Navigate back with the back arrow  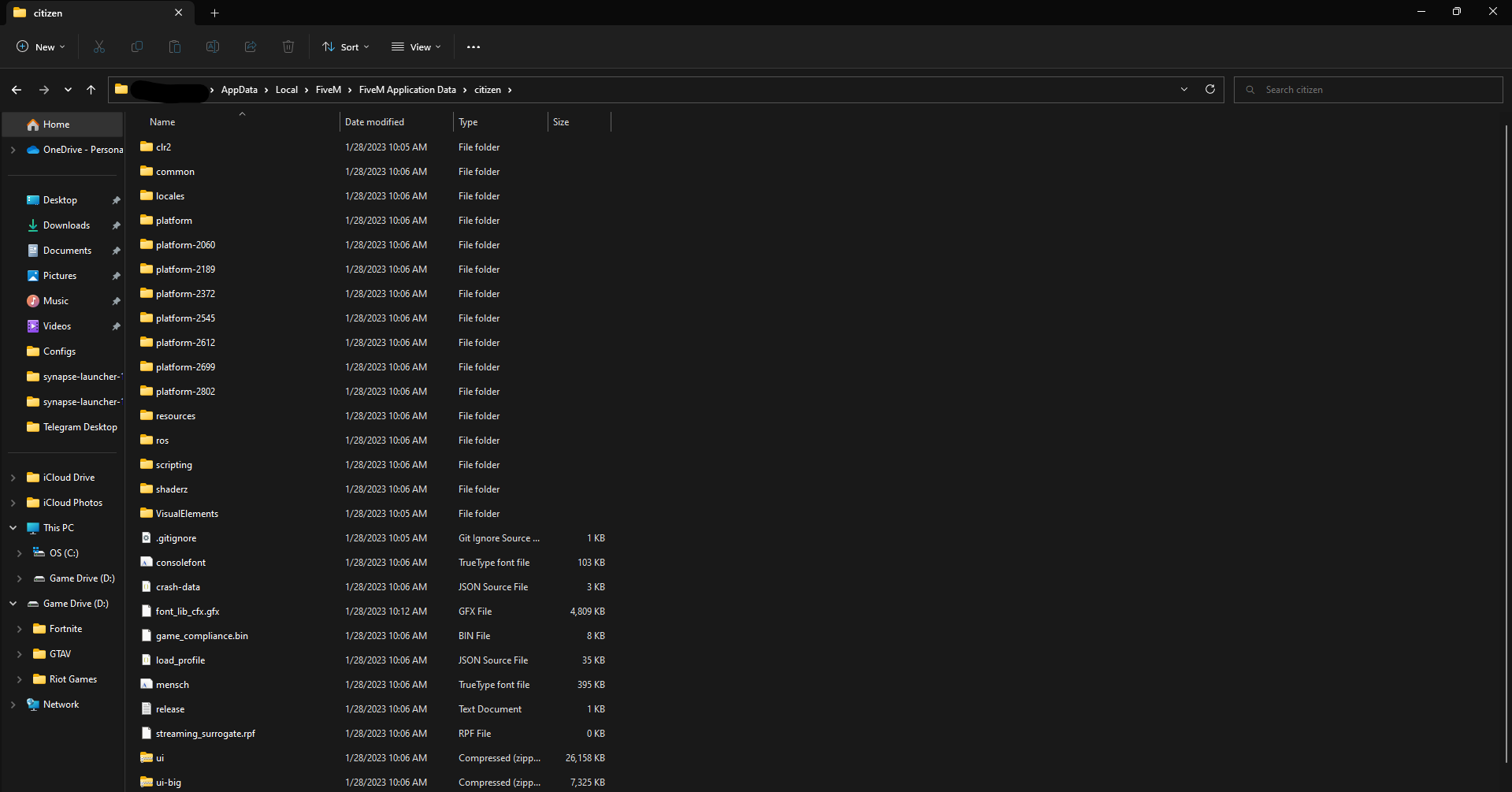coord(17,90)
